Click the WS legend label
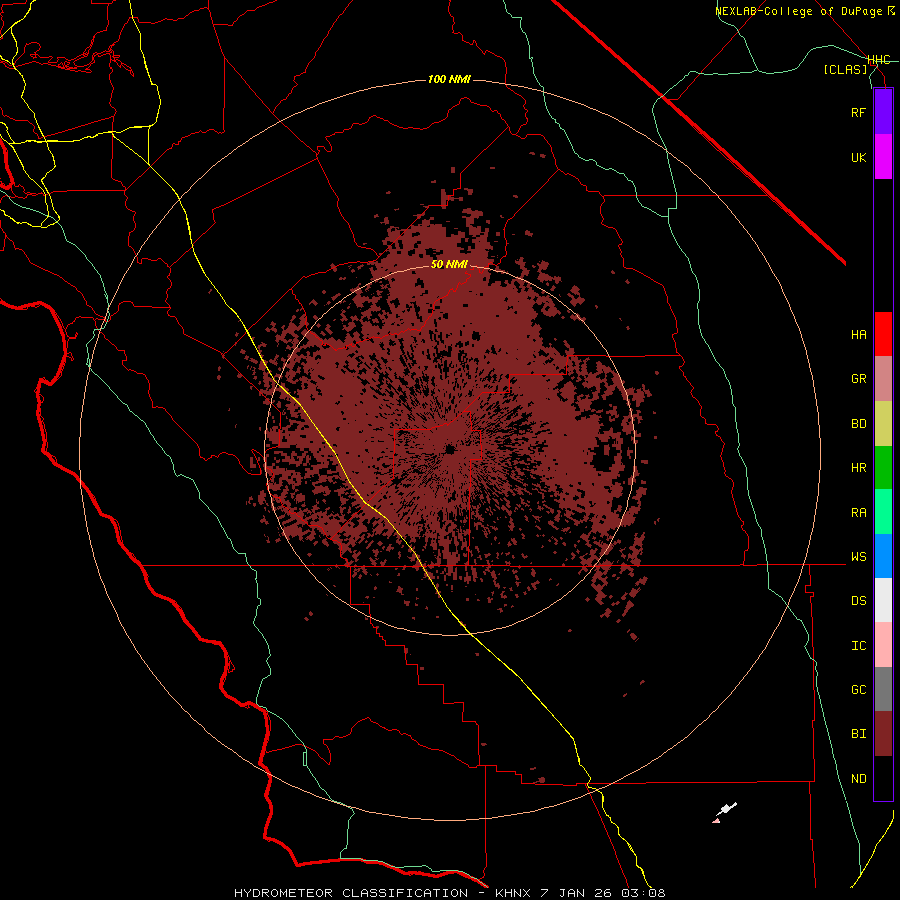 click(858, 556)
